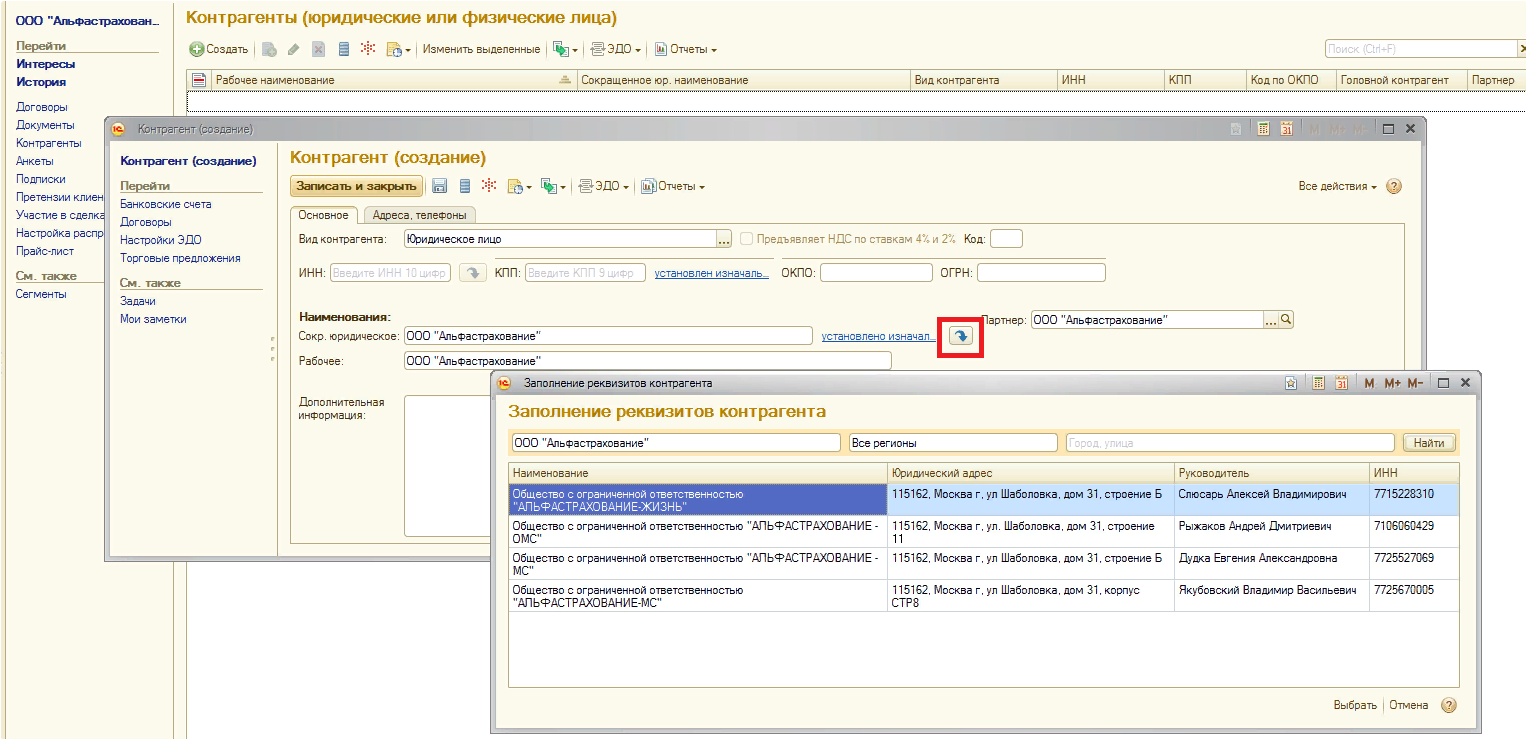
Task: Open calendar icon in Заполнение реквизитов title bar
Action: (1341, 383)
